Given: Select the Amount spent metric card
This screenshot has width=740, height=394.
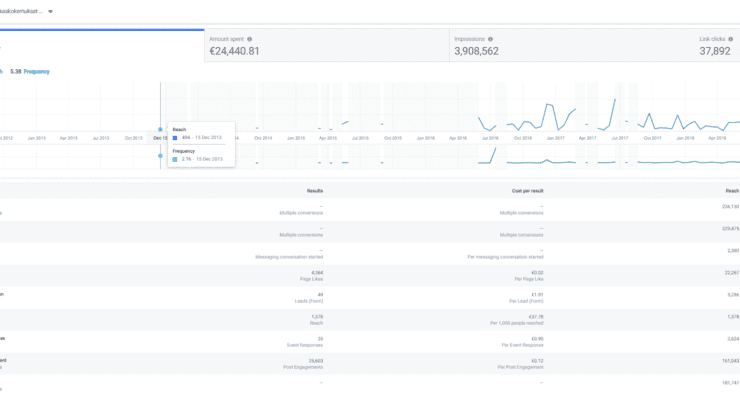Looking at the screenshot, I should (327, 45).
